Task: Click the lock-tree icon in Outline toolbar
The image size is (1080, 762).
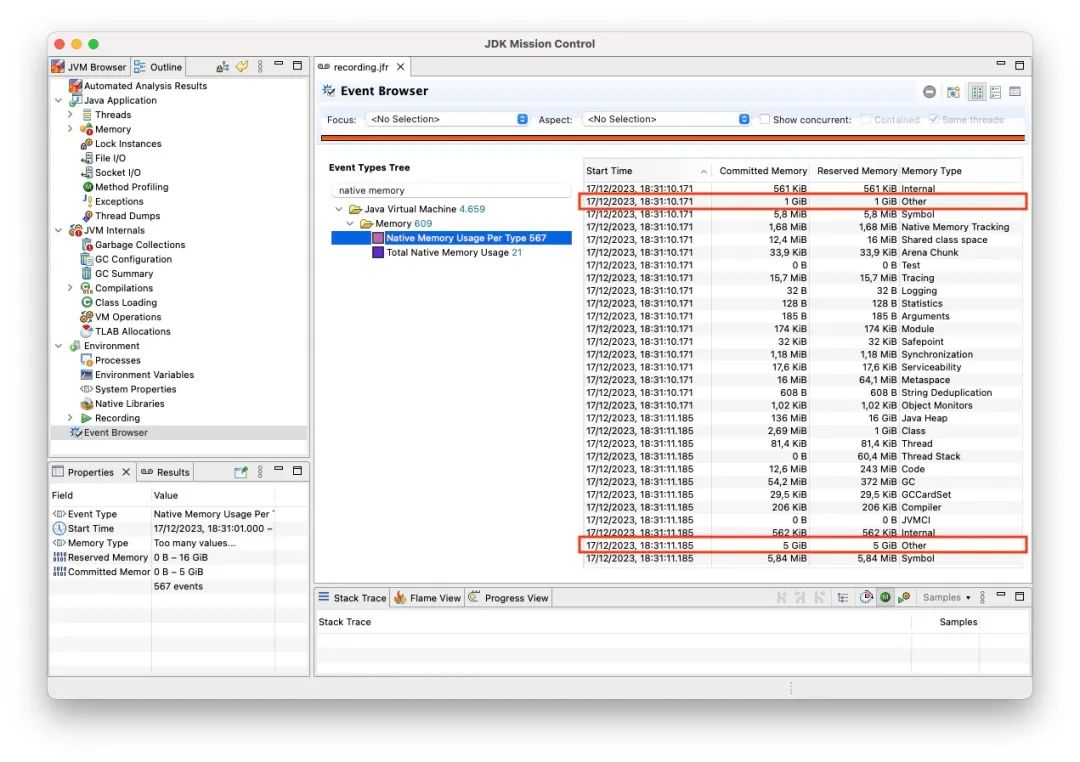Action: coord(222,67)
